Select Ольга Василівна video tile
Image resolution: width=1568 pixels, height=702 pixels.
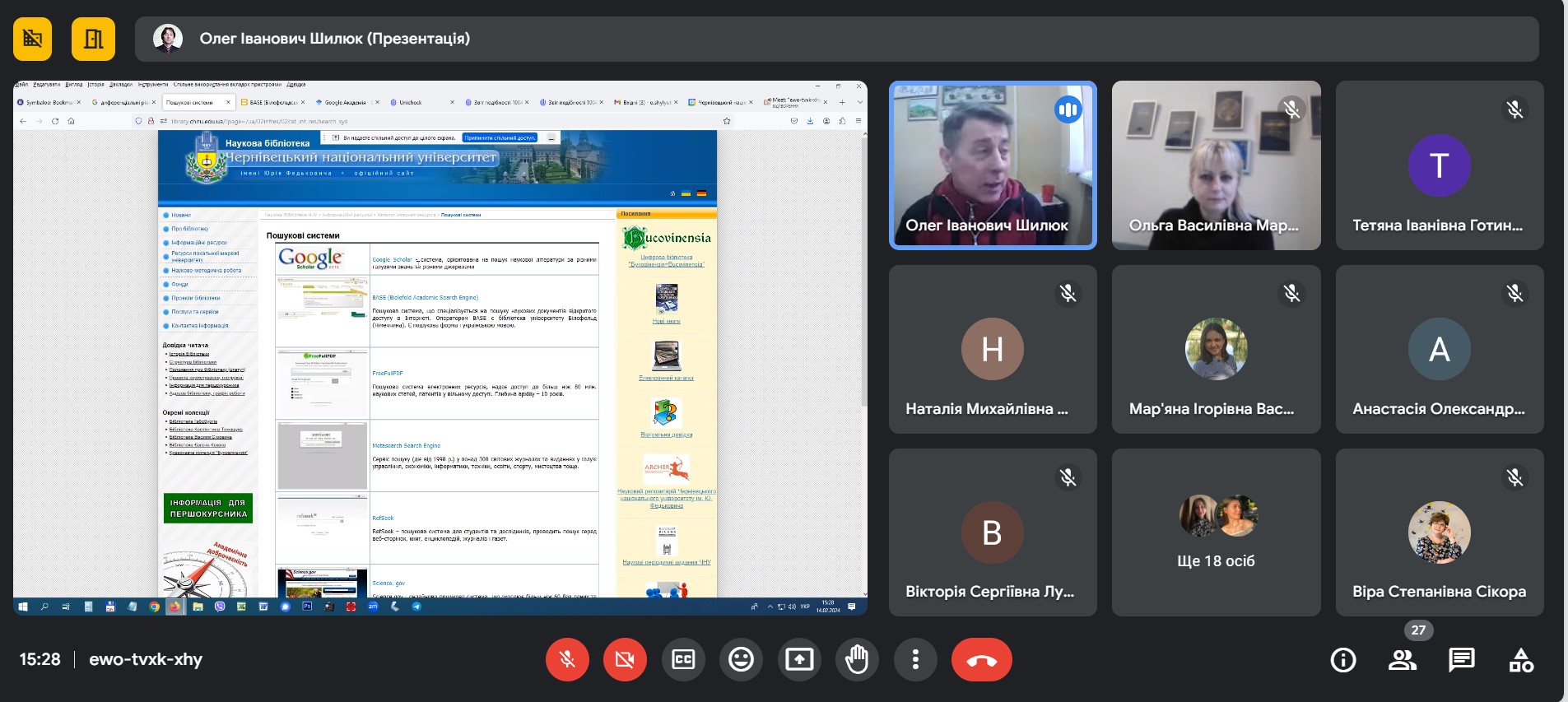(x=1216, y=165)
